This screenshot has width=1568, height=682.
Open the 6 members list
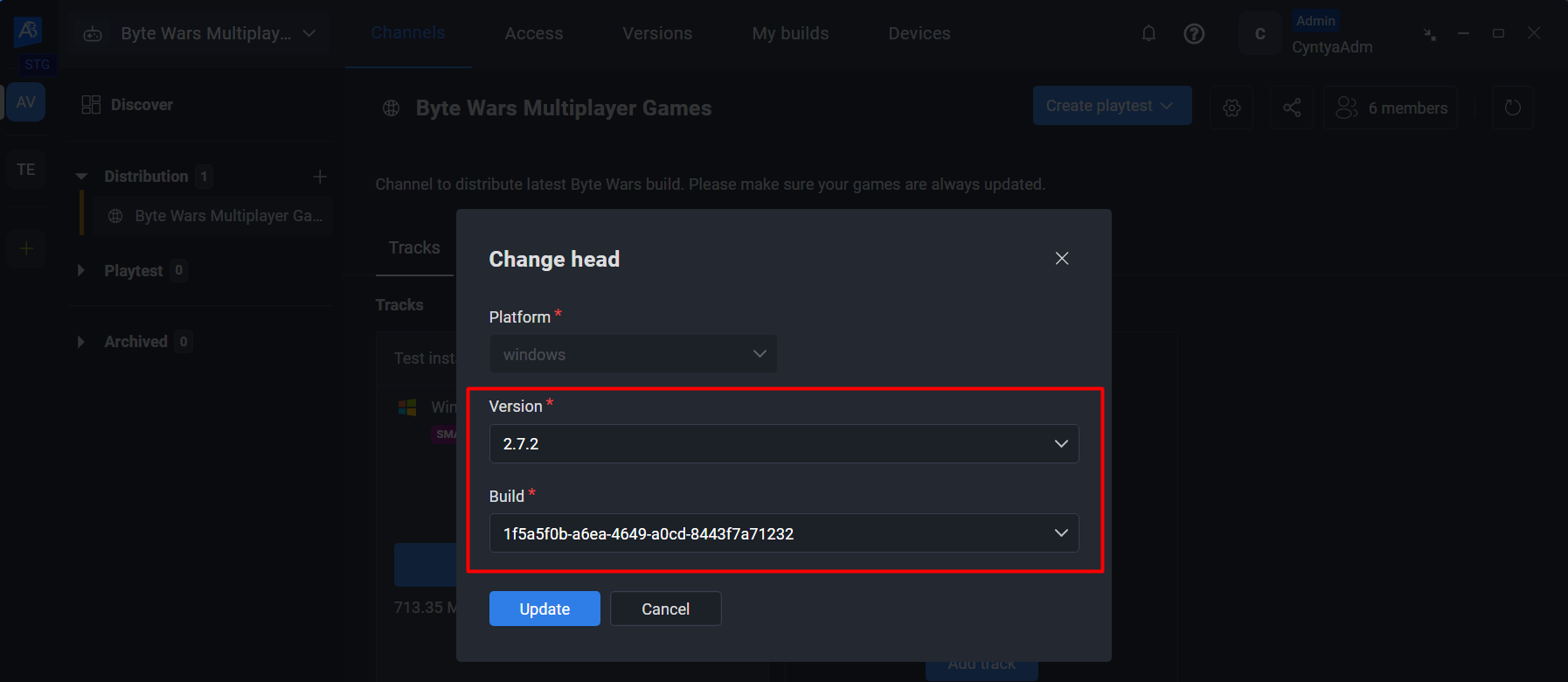(x=1391, y=108)
